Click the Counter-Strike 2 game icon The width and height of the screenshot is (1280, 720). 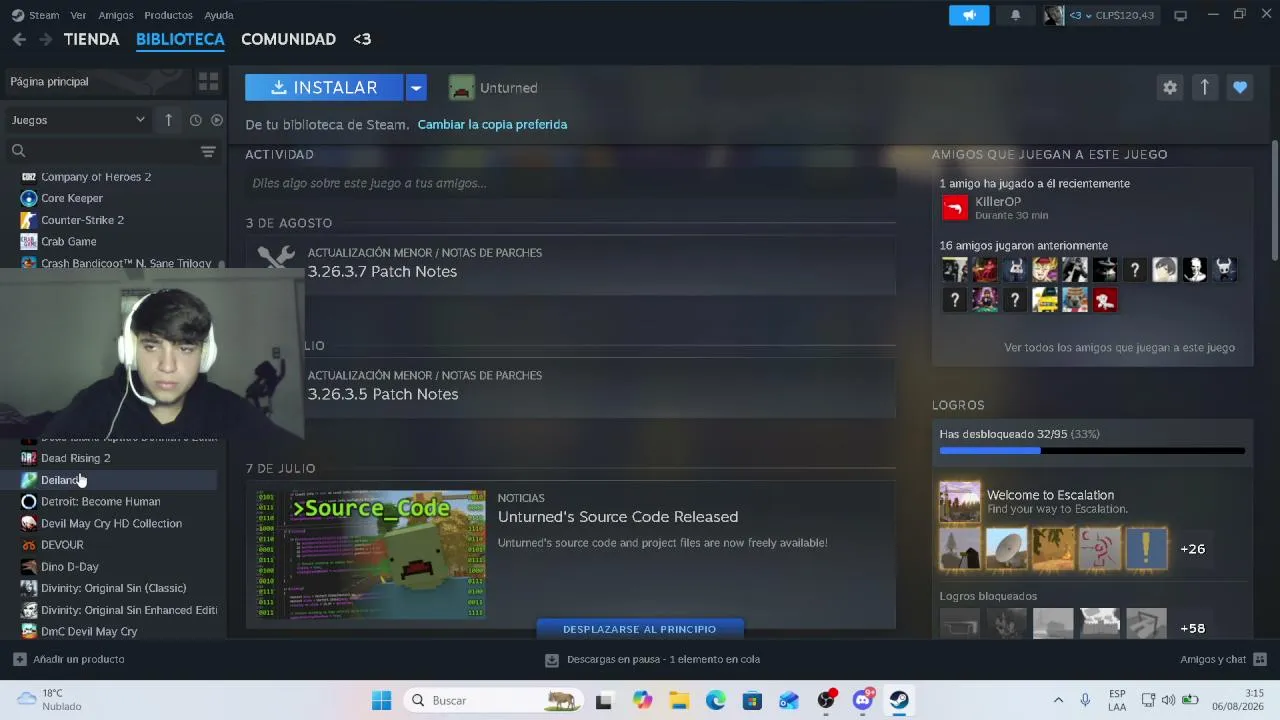coord(29,220)
